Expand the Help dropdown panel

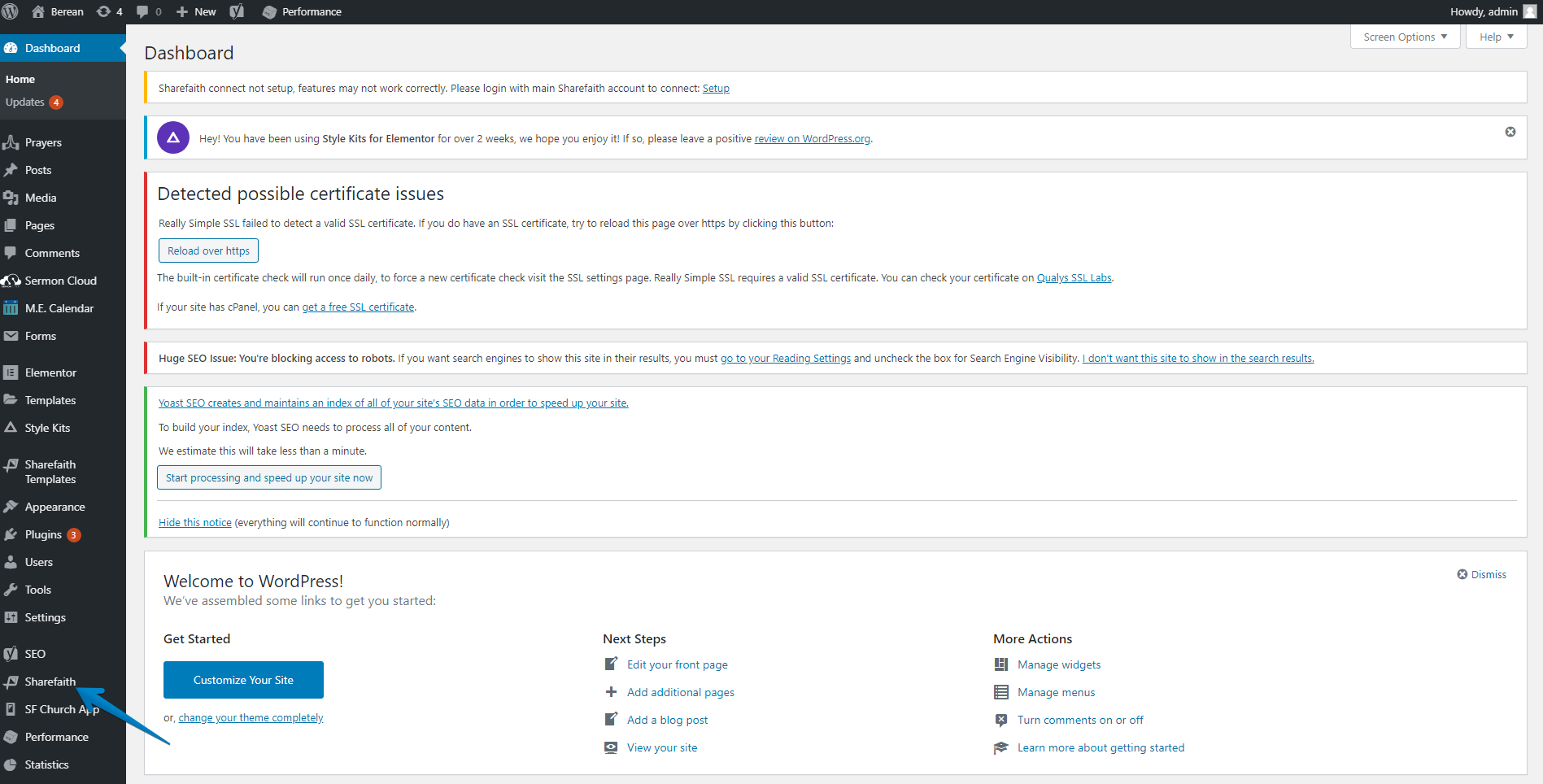[1496, 37]
